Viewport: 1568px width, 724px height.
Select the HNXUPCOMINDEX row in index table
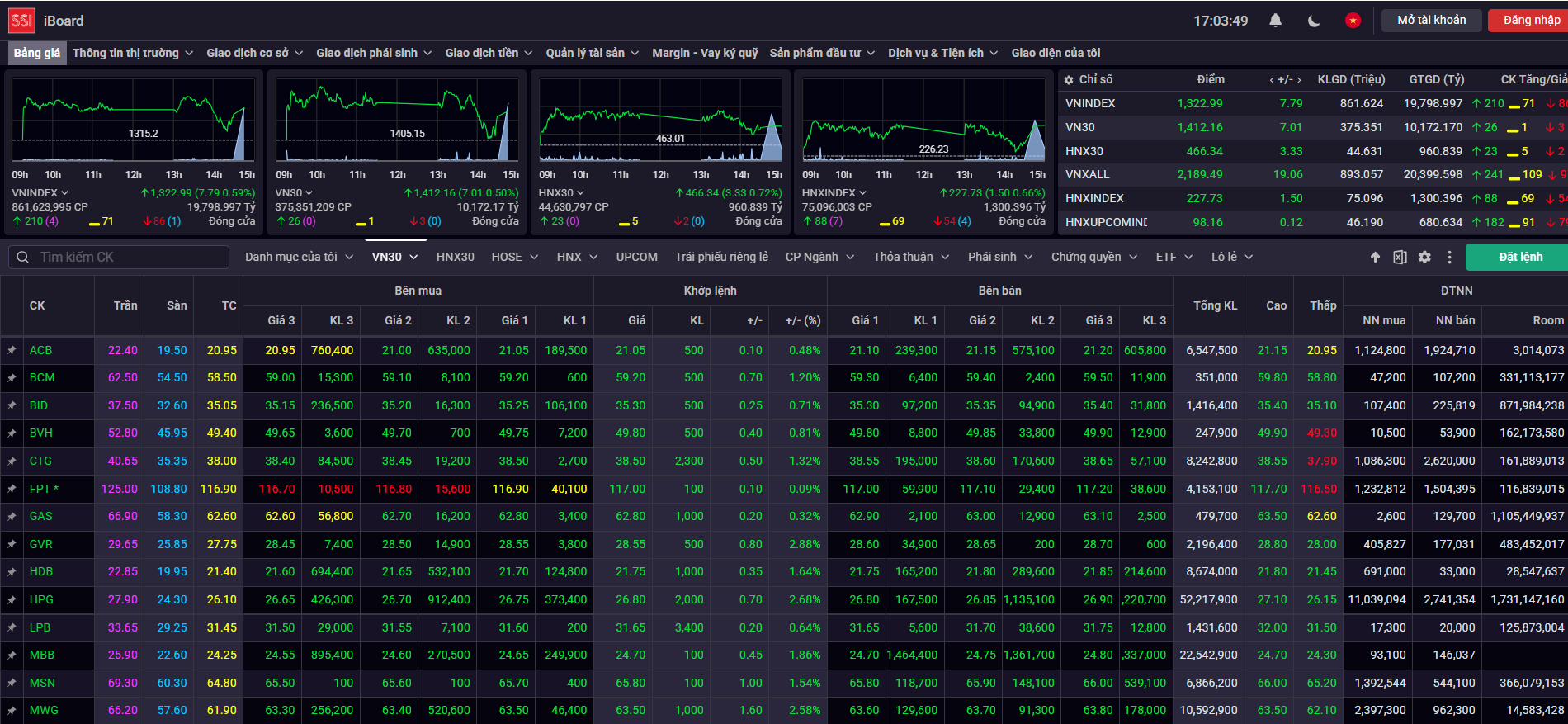(1313, 223)
